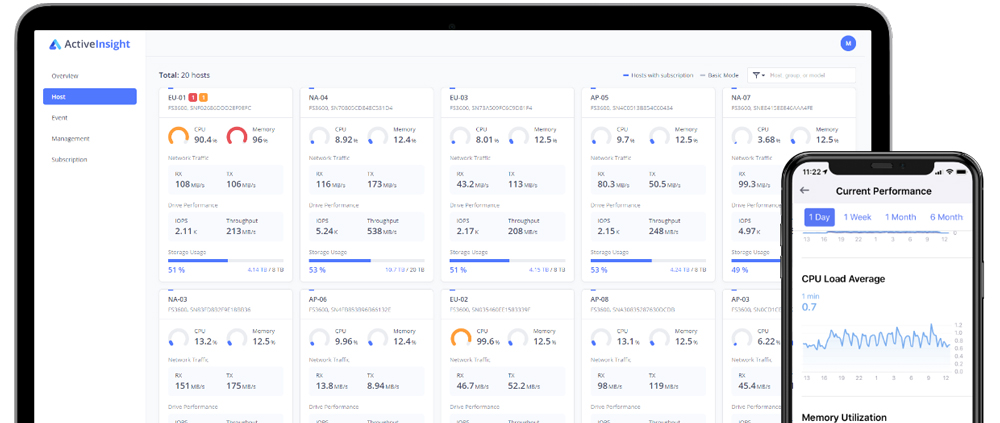Click the EU-01 red Memory gauge
The width and height of the screenshot is (1000, 423).
point(237,135)
